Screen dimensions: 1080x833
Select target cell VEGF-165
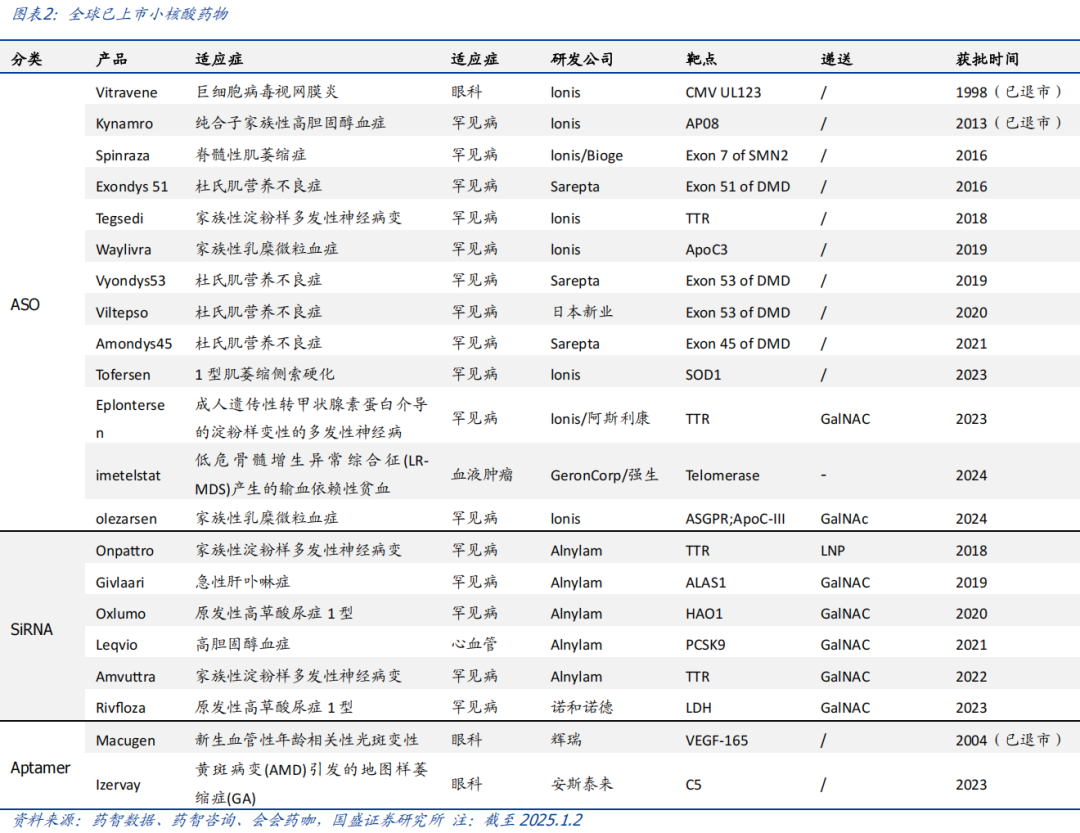716,741
